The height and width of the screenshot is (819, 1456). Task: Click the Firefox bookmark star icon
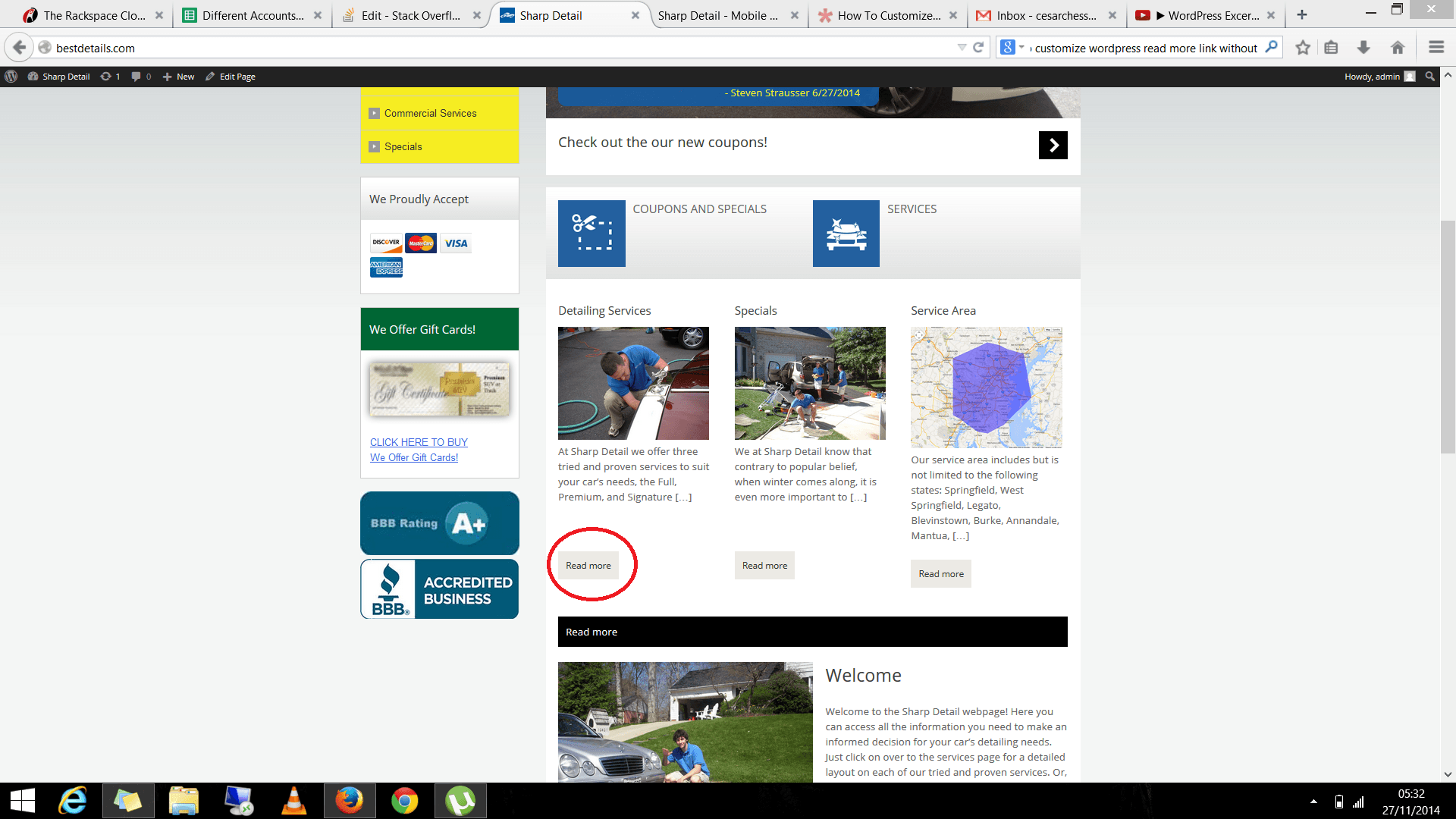[x=1303, y=48]
